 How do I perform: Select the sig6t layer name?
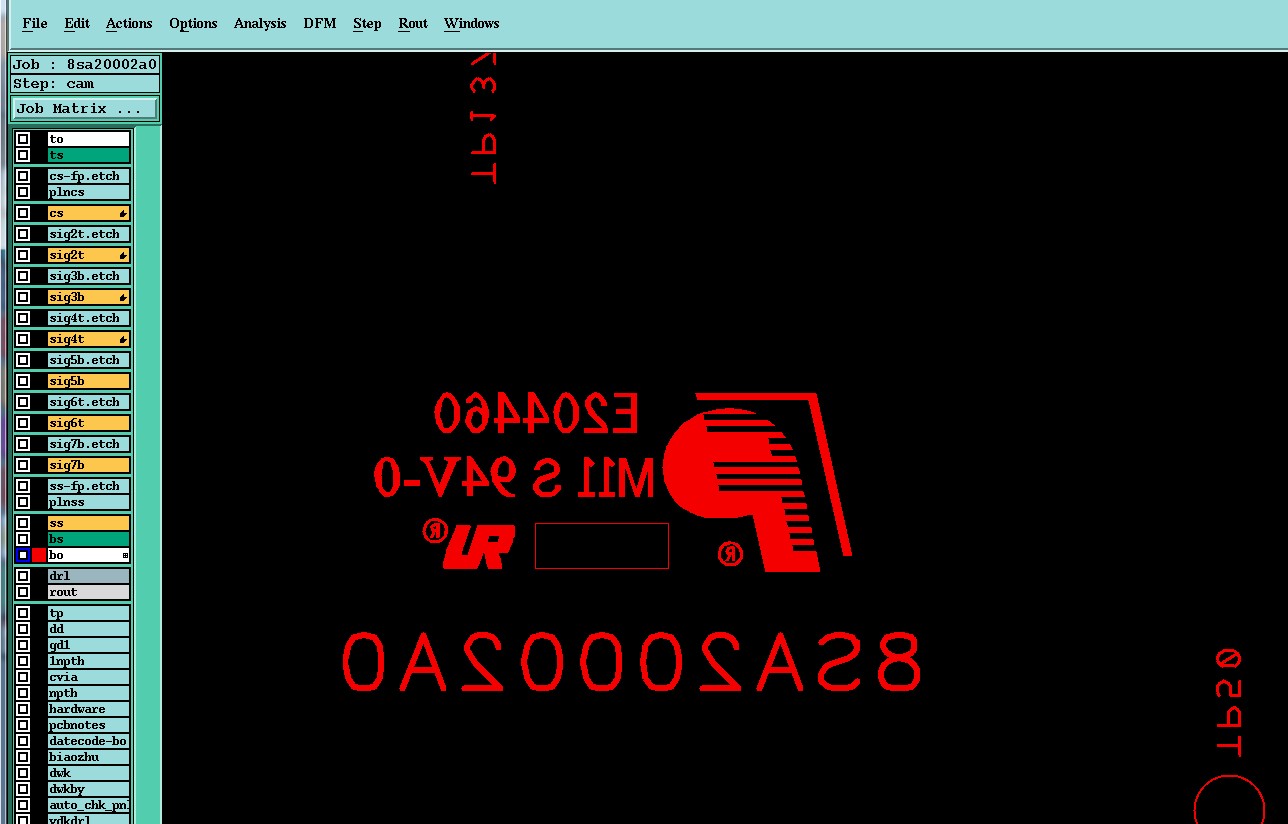click(89, 423)
